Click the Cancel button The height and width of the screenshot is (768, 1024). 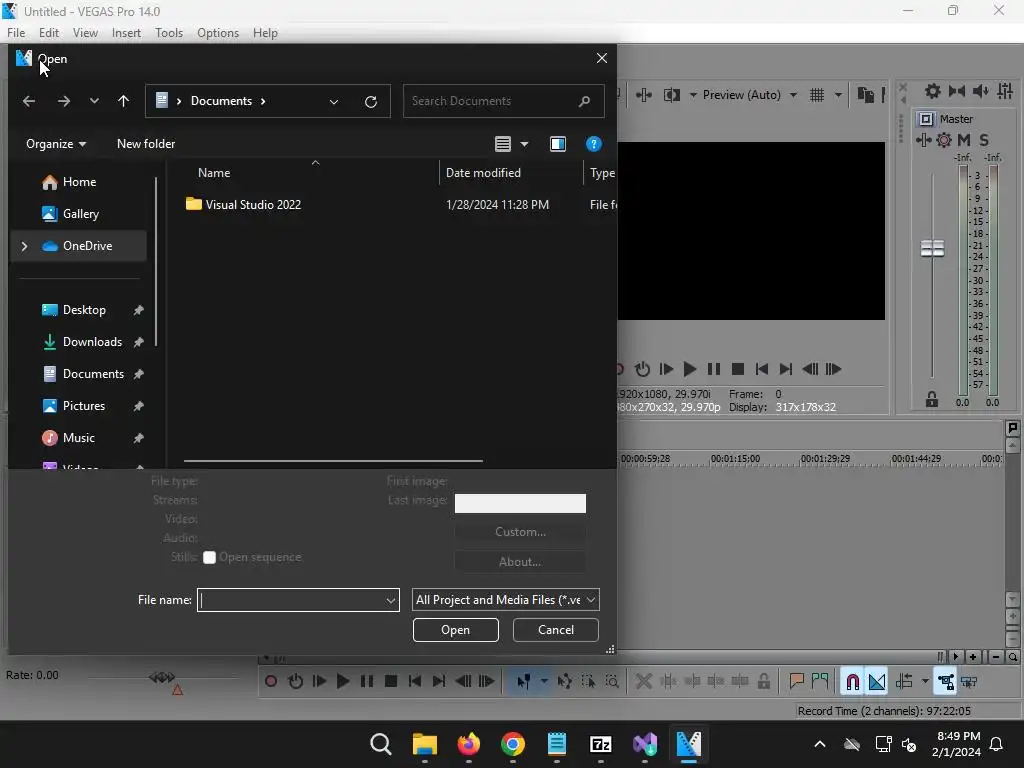click(556, 630)
